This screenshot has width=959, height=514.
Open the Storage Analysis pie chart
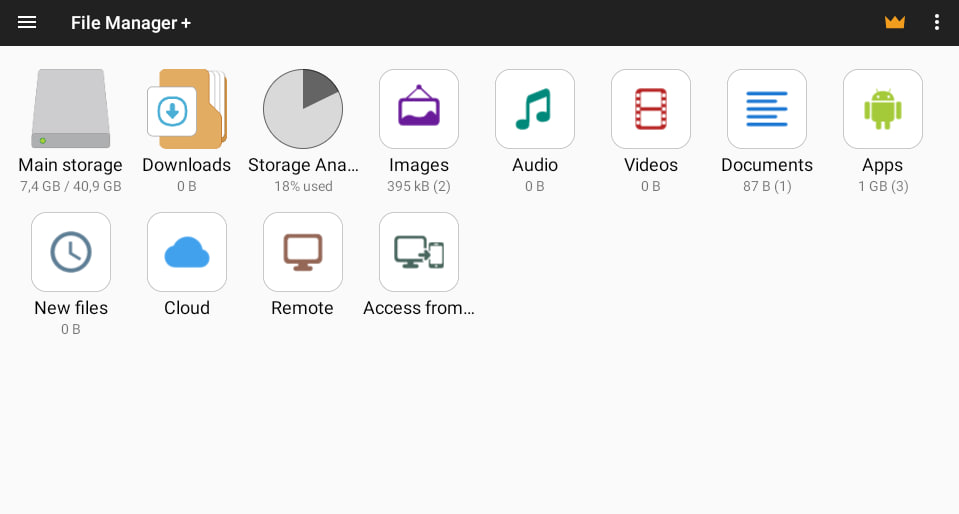pyautogui.click(x=302, y=109)
